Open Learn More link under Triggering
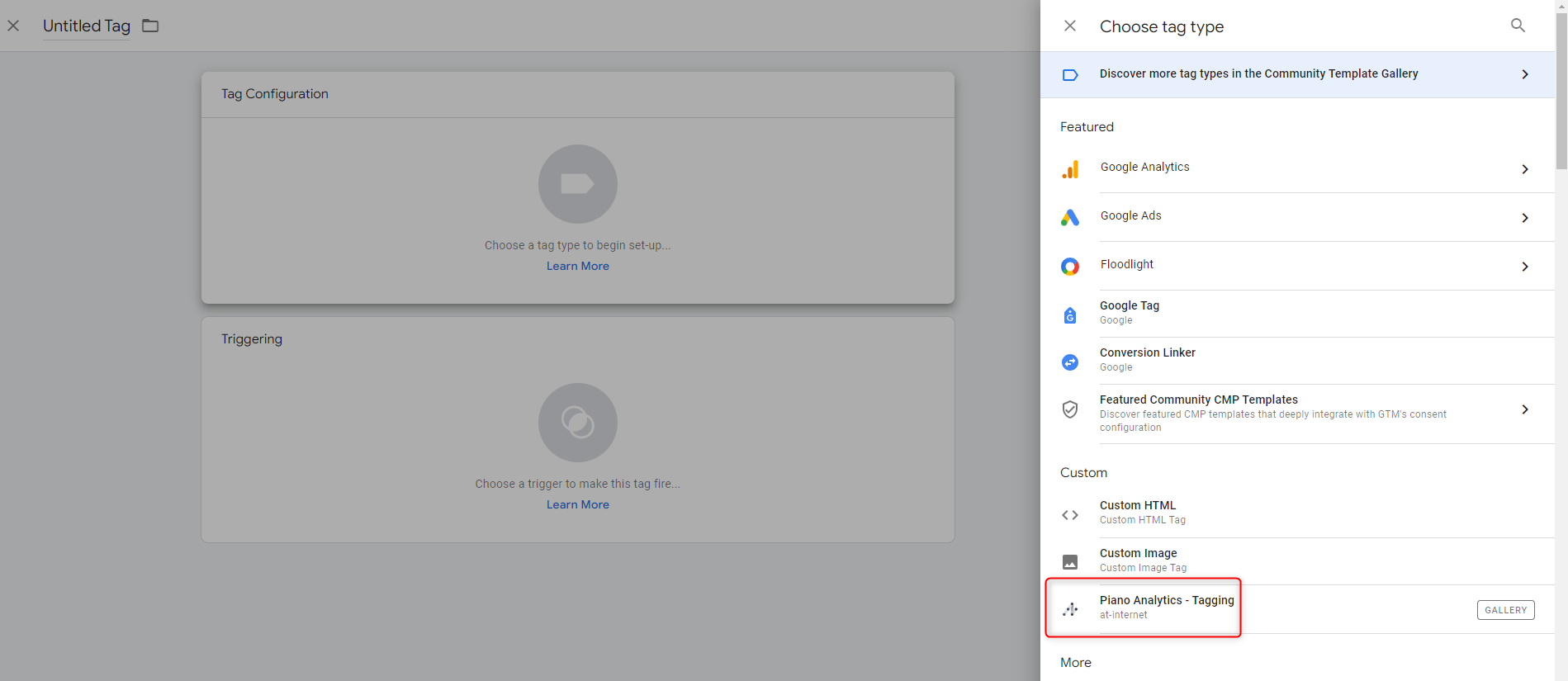The width and height of the screenshot is (1568, 681). [x=577, y=504]
